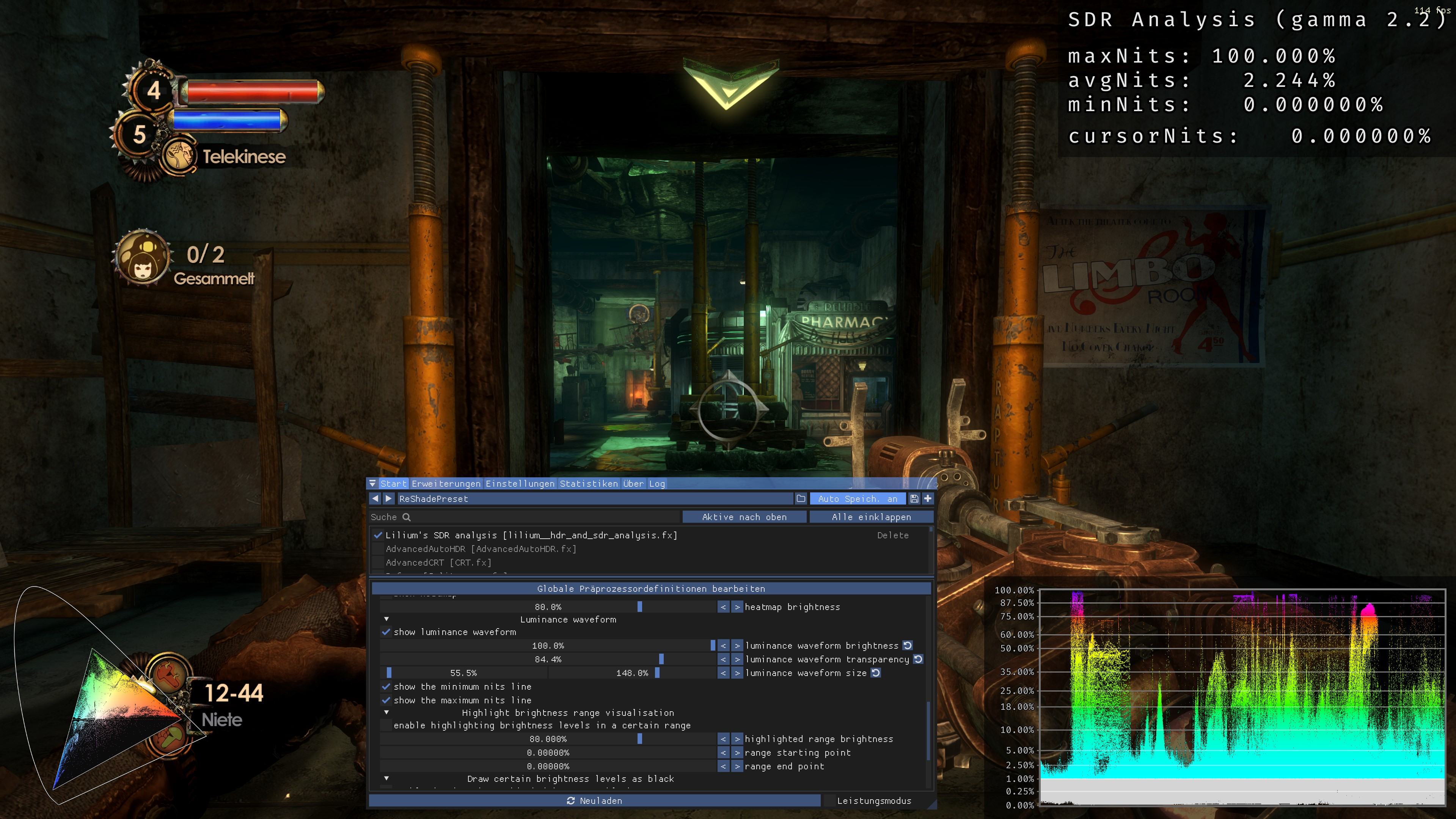
Task: Increase range starting point with right arrow
Action: tap(737, 752)
